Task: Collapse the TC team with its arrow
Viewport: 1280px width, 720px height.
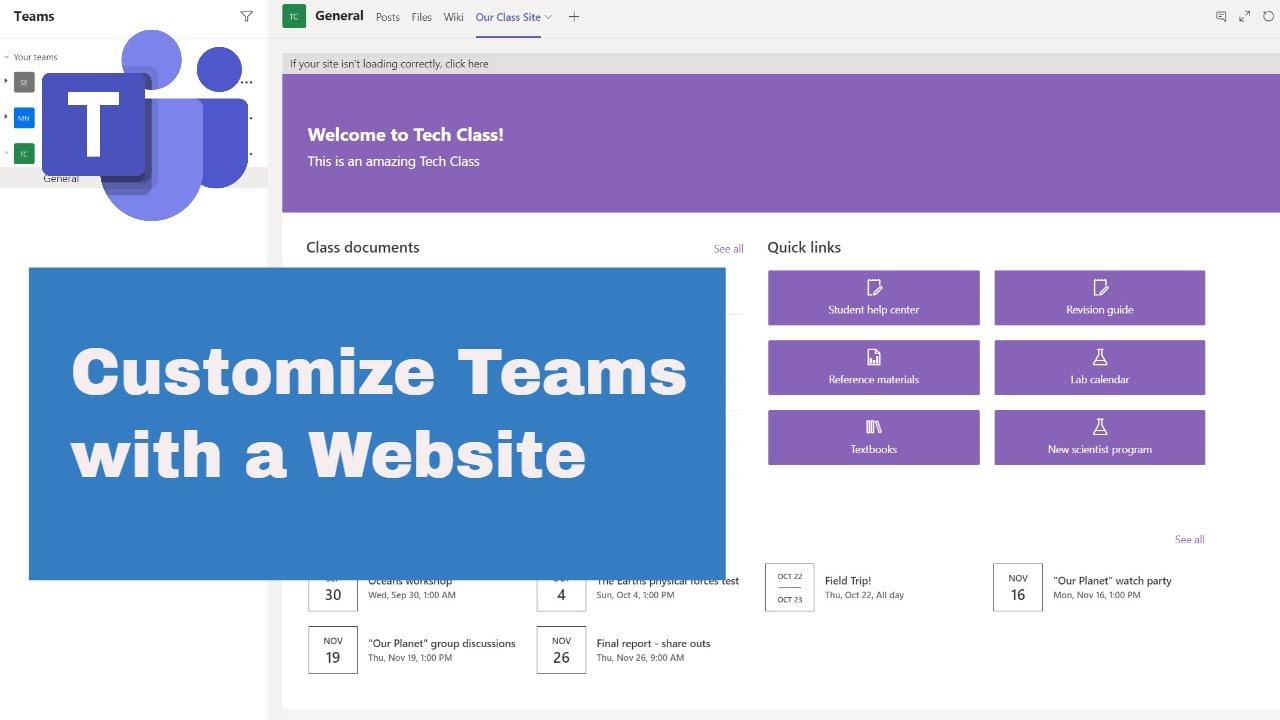Action: [6, 153]
